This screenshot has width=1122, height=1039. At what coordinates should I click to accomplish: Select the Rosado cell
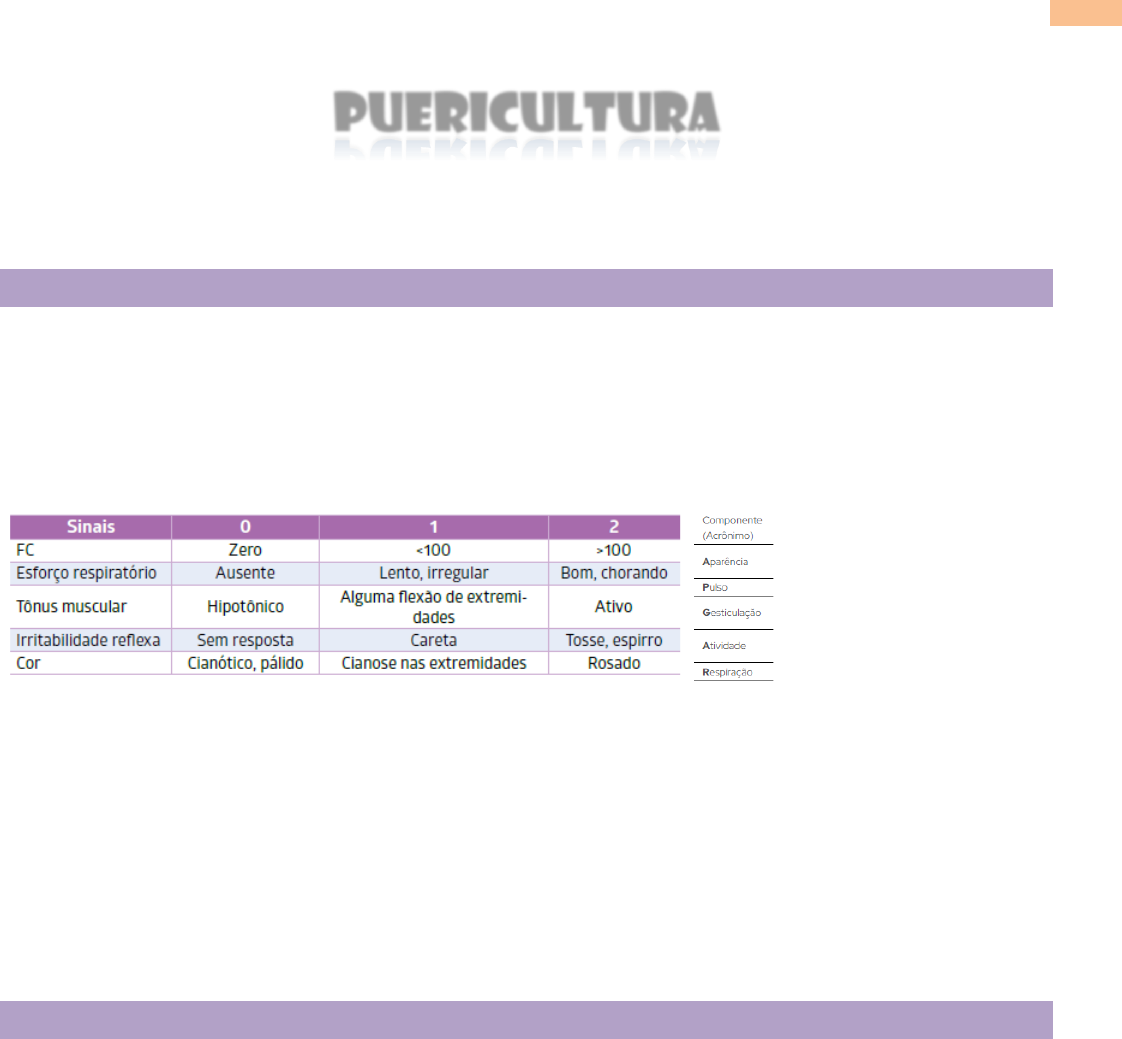614,663
